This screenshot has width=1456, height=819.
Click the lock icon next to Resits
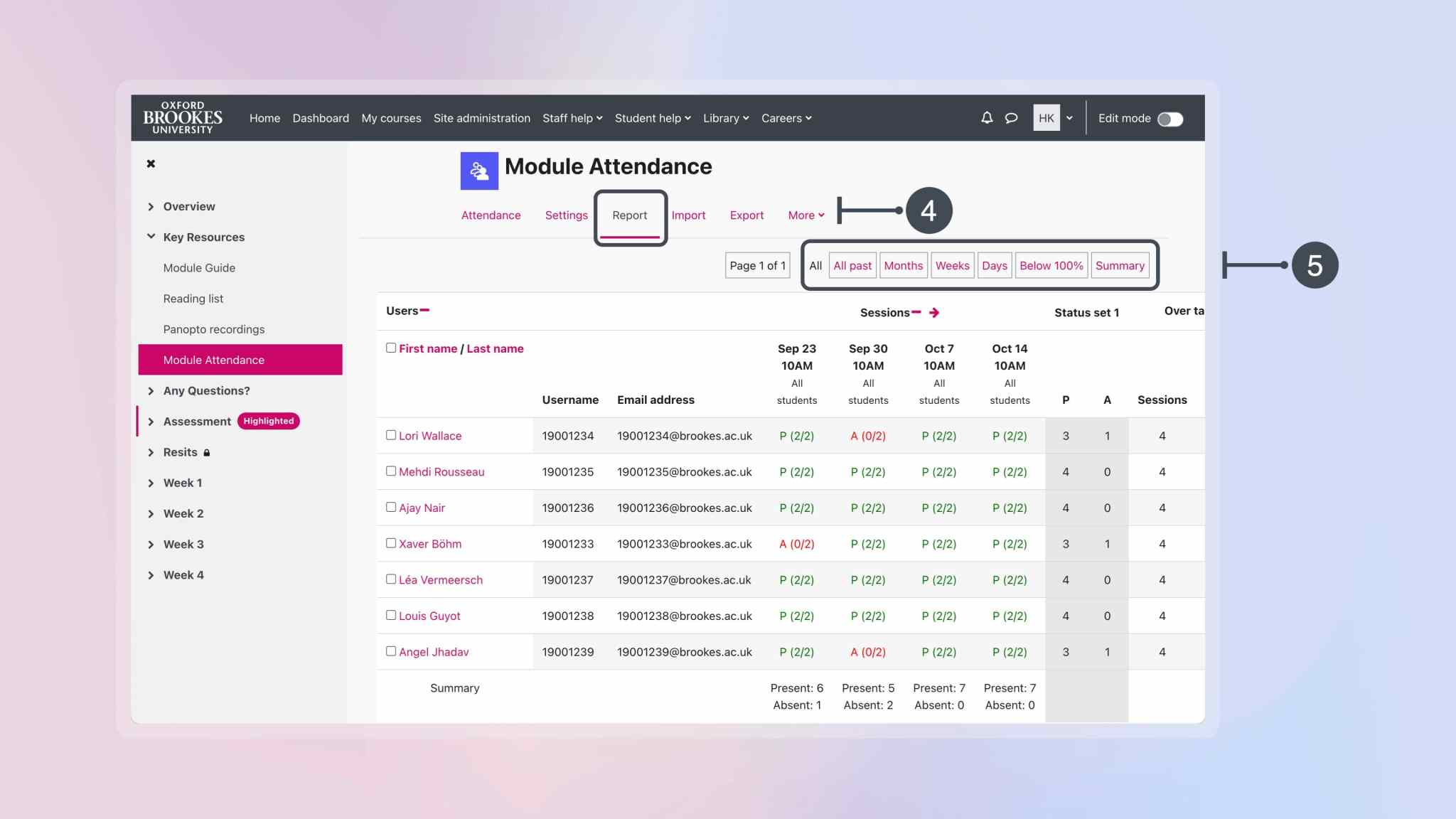206,452
